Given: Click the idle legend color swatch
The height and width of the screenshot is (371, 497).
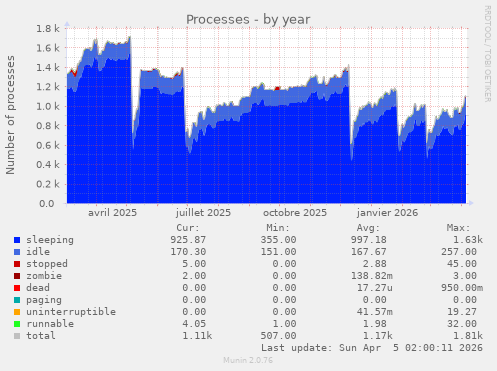Looking at the screenshot, I should pyautogui.click(x=17, y=252).
